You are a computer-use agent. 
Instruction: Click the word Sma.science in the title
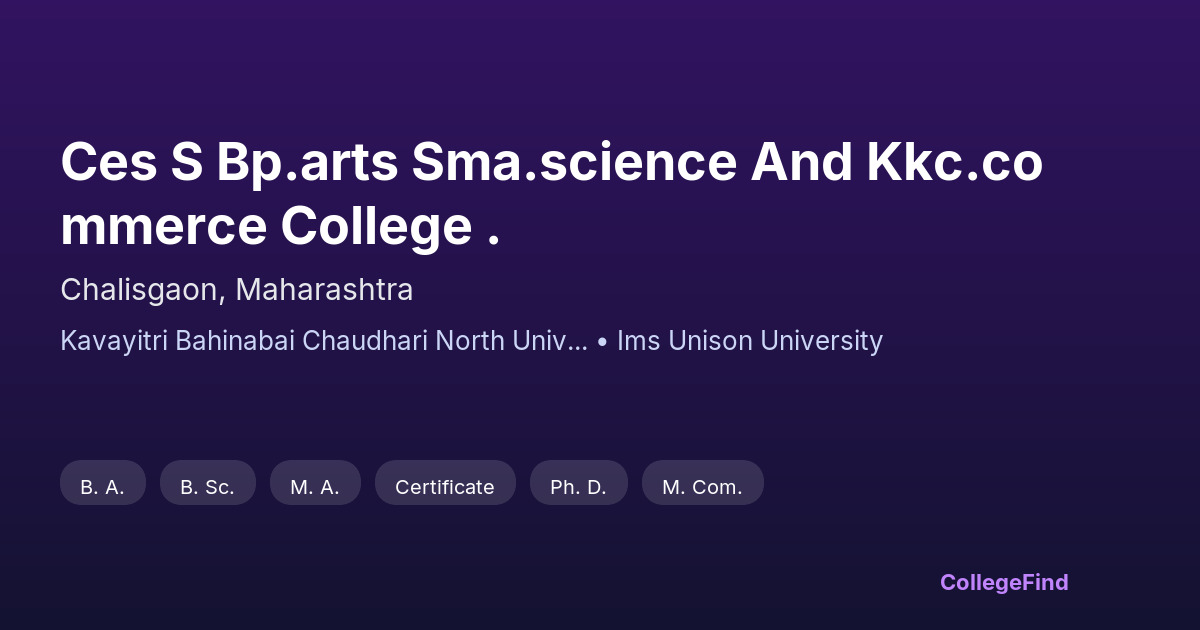click(574, 163)
